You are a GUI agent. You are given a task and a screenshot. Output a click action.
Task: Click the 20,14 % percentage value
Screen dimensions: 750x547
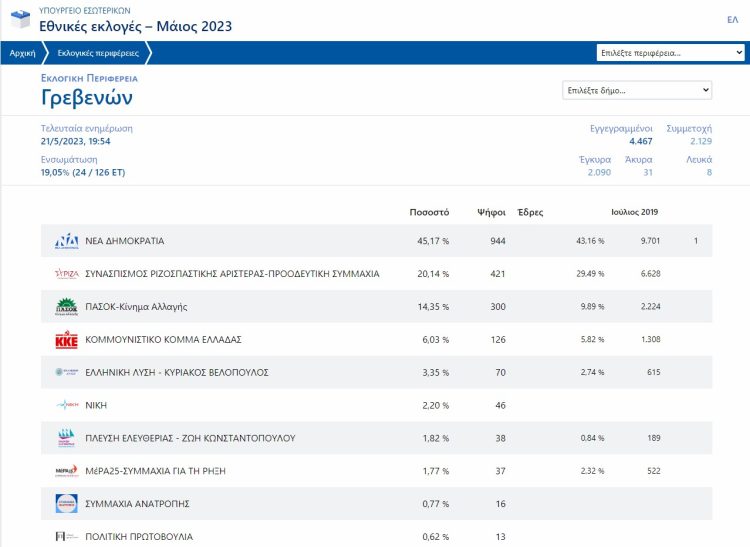[x=433, y=274]
